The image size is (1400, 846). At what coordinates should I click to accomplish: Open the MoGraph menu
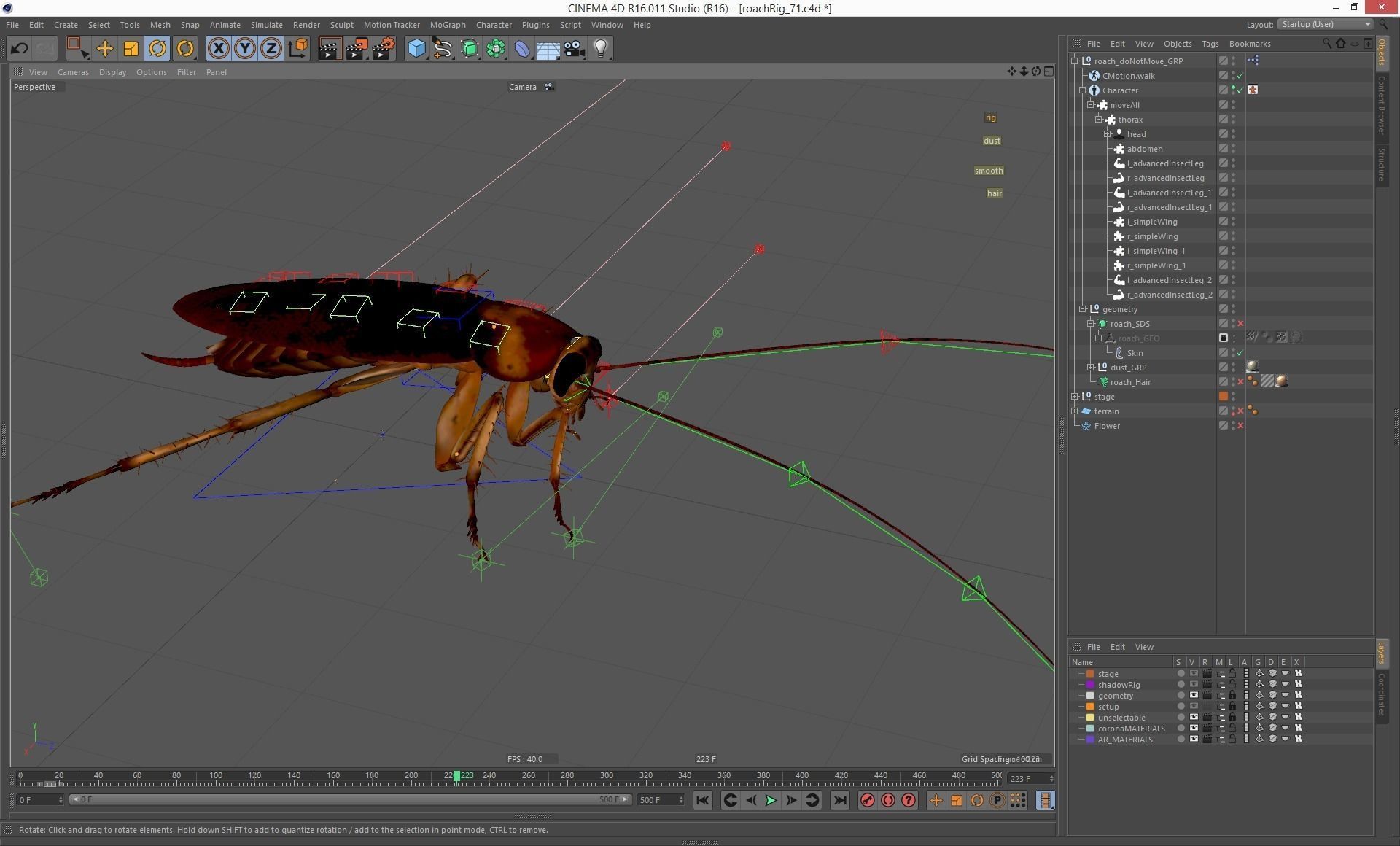click(x=447, y=25)
